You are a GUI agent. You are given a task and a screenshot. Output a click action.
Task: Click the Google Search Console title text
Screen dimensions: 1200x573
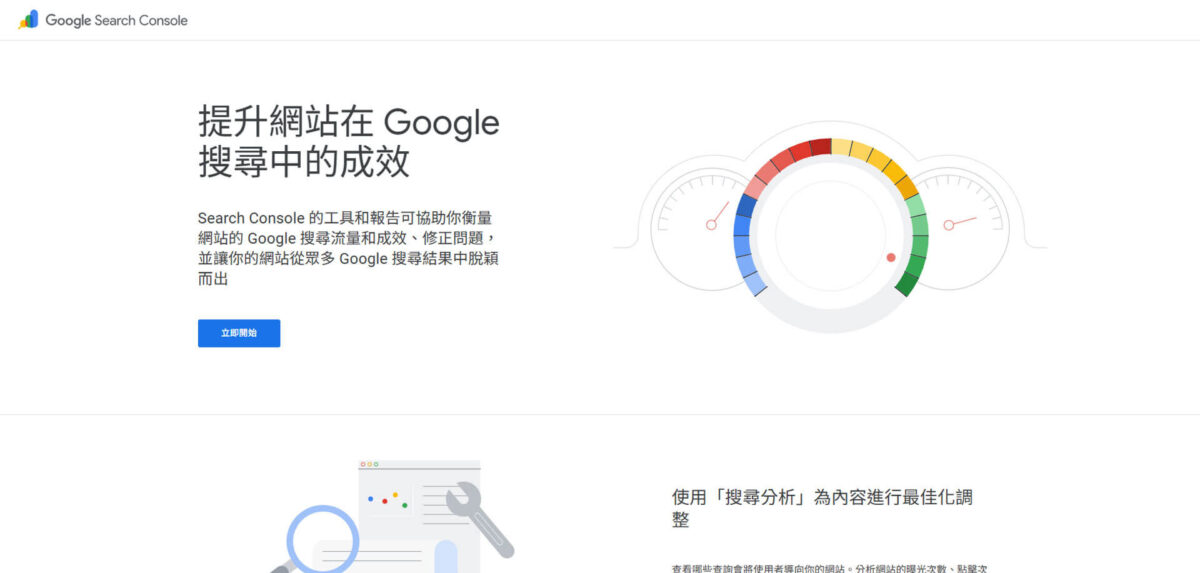click(116, 20)
